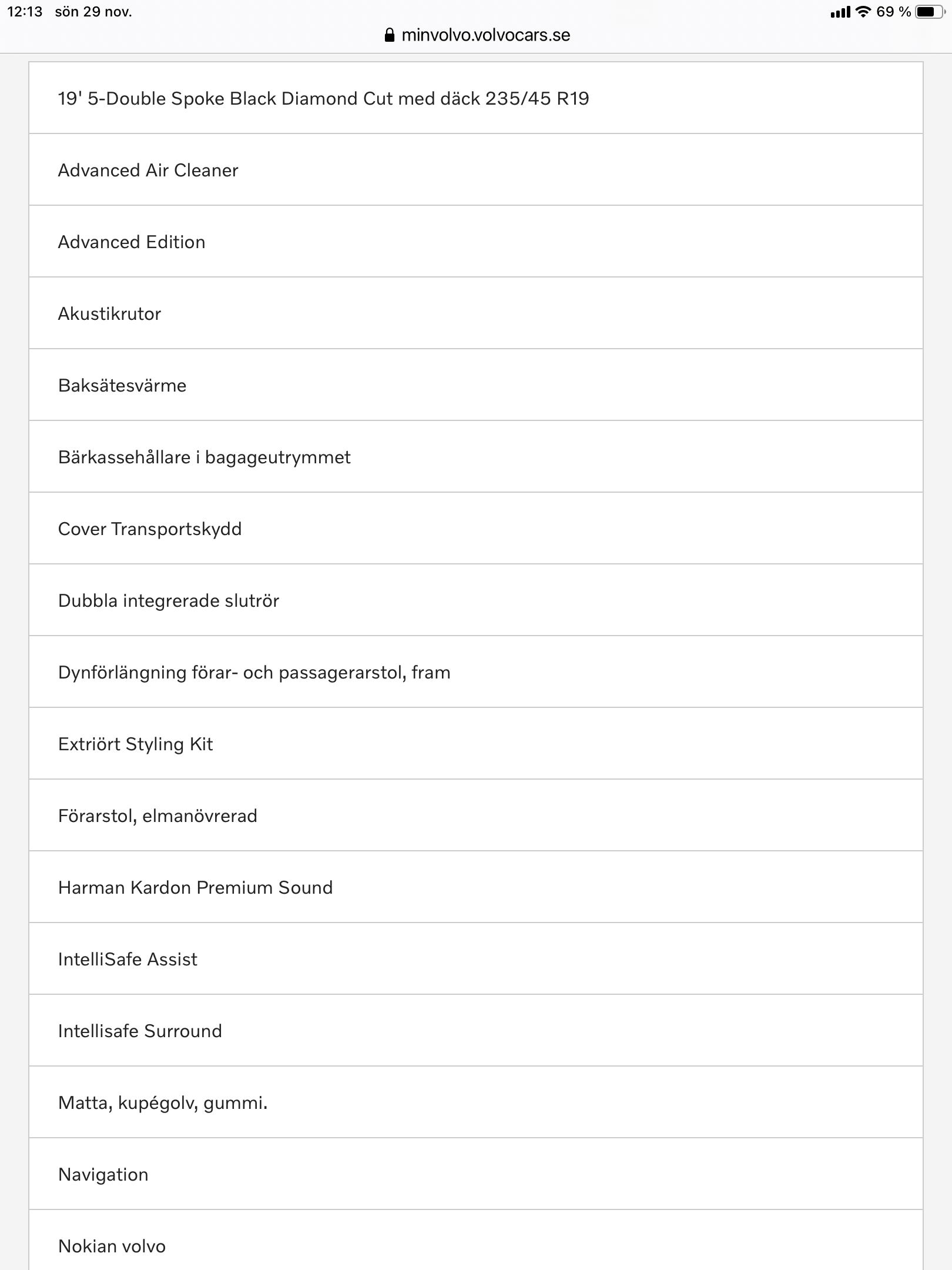Open Dubbla integrerade slutrör entry
Viewport: 952px width, 1270px height.
tap(476, 600)
